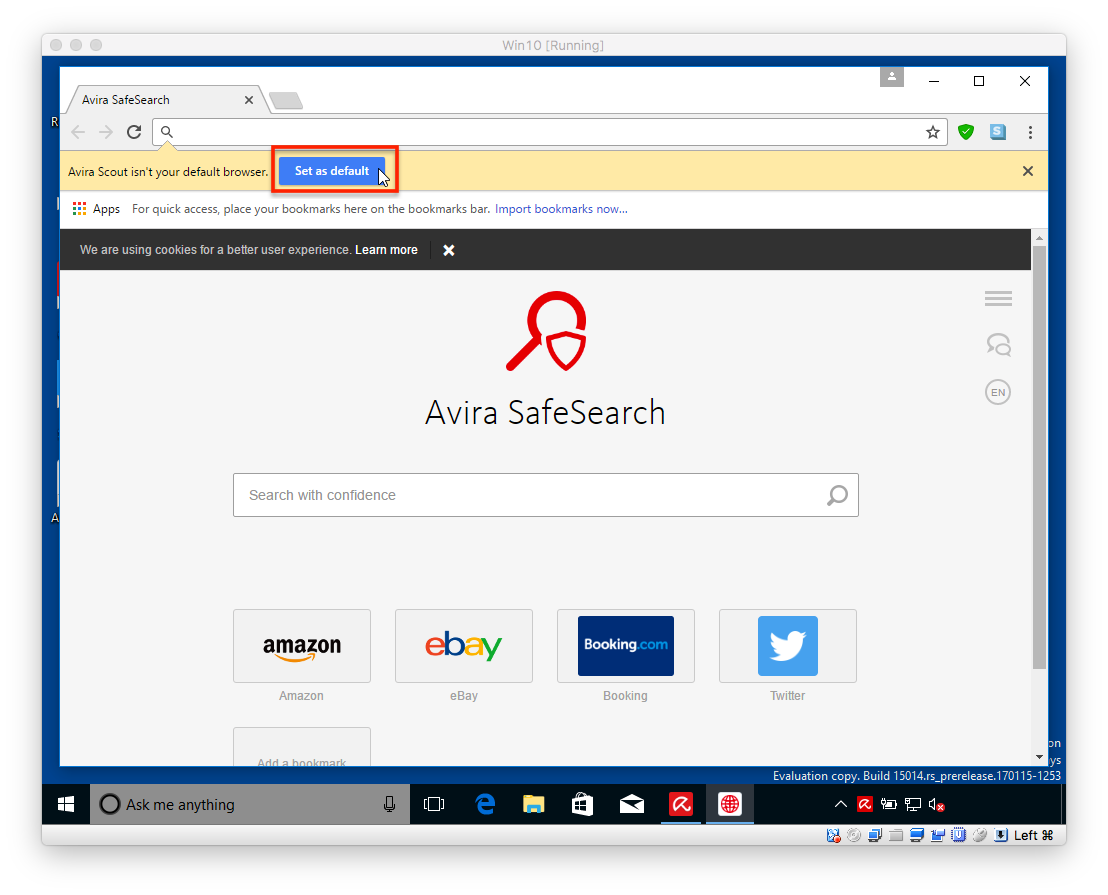
Task: Launch Microsoft Edge from the taskbar
Action: click(x=485, y=804)
